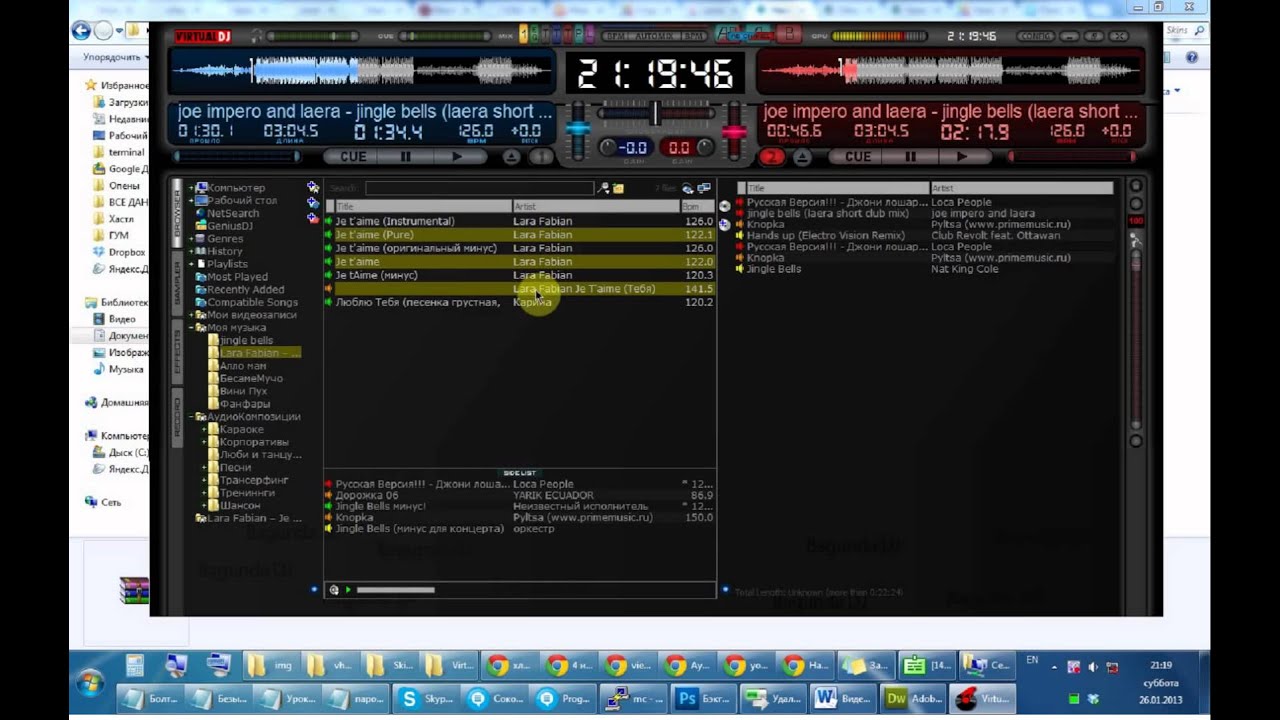Click the crossfader between the decks
Viewport: 1280px width, 720px height.
tap(655, 115)
